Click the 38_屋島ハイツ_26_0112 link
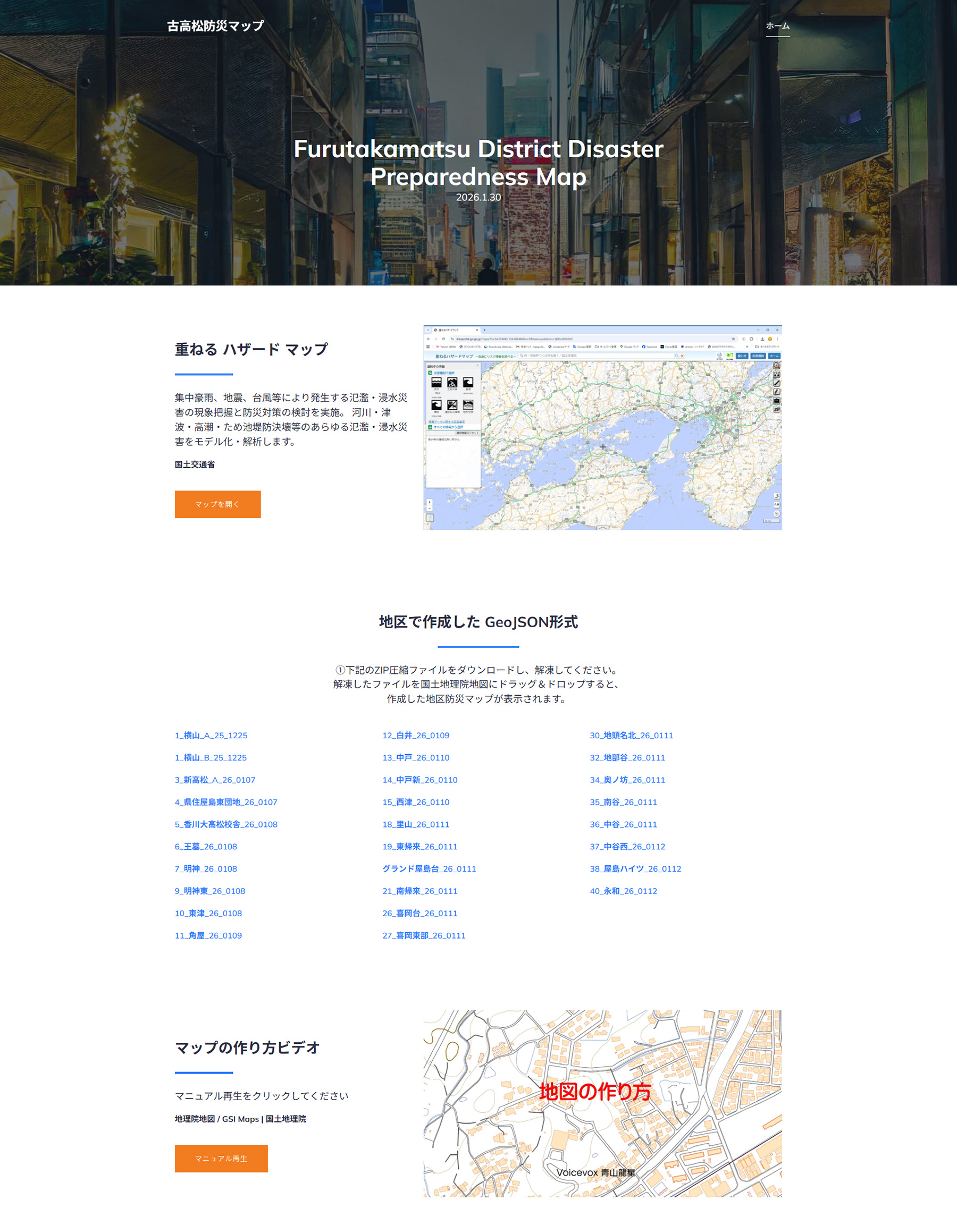This screenshot has height=1232, width=957. click(x=635, y=868)
